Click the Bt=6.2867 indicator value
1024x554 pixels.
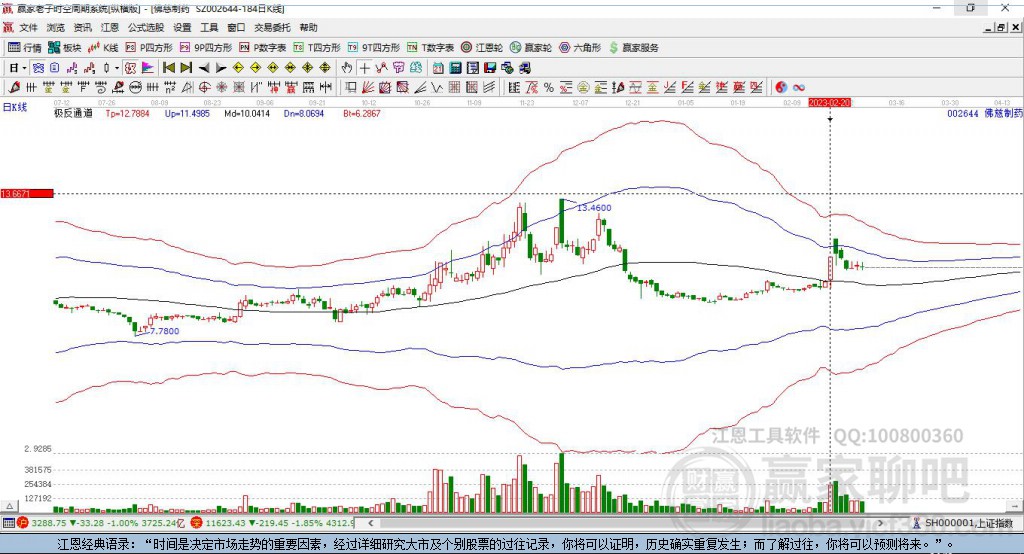(x=362, y=113)
